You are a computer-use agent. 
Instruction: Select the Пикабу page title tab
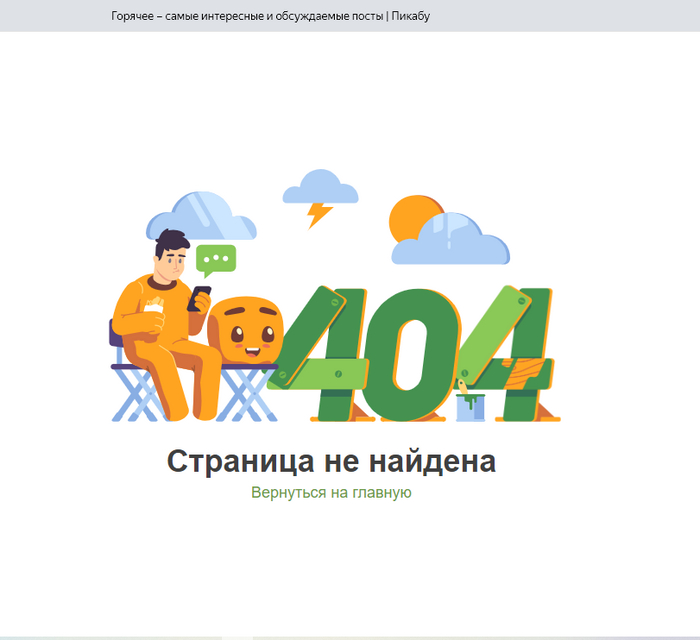click(270, 16)
